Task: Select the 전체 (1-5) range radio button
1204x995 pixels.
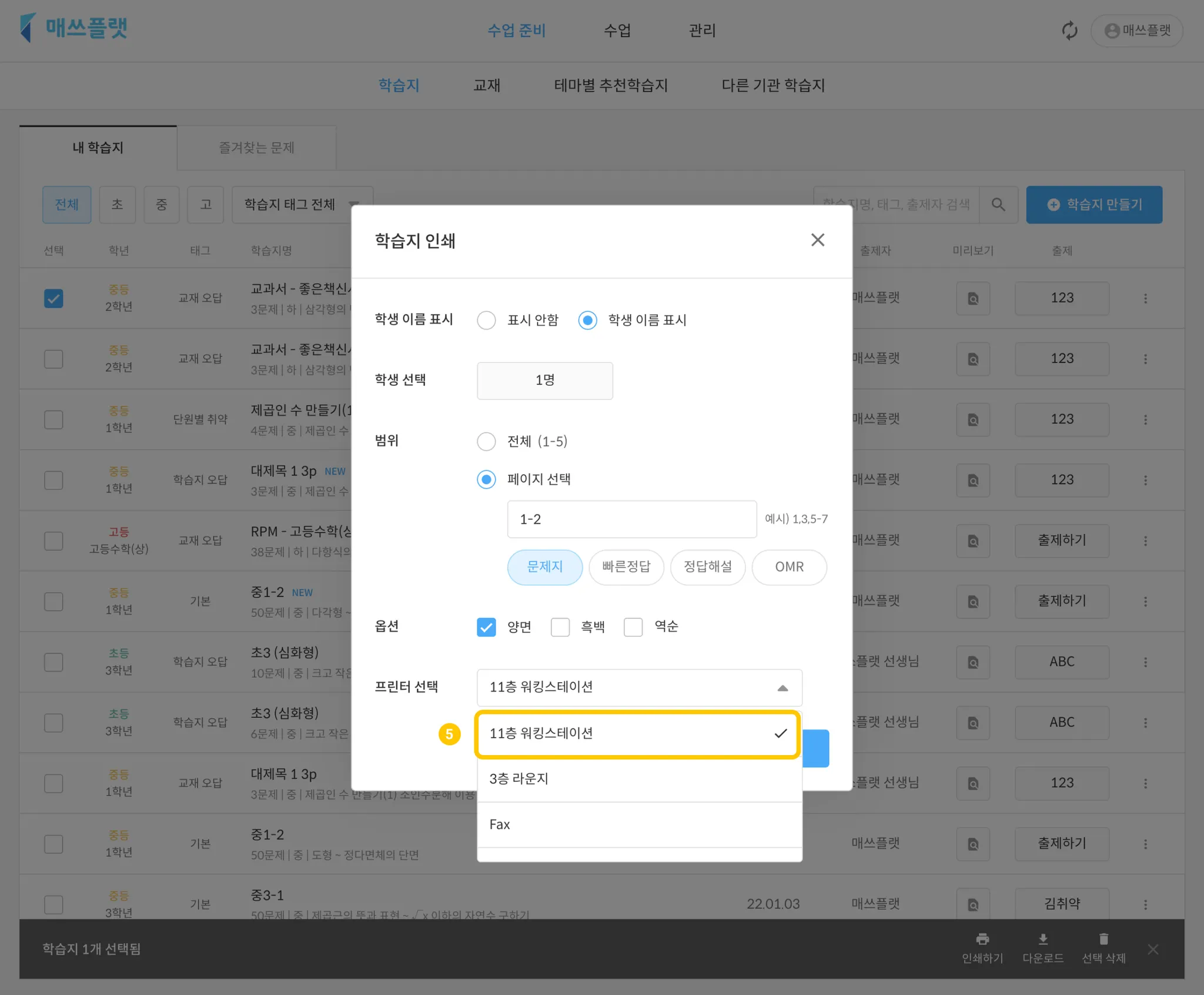Action: (486, 442)
